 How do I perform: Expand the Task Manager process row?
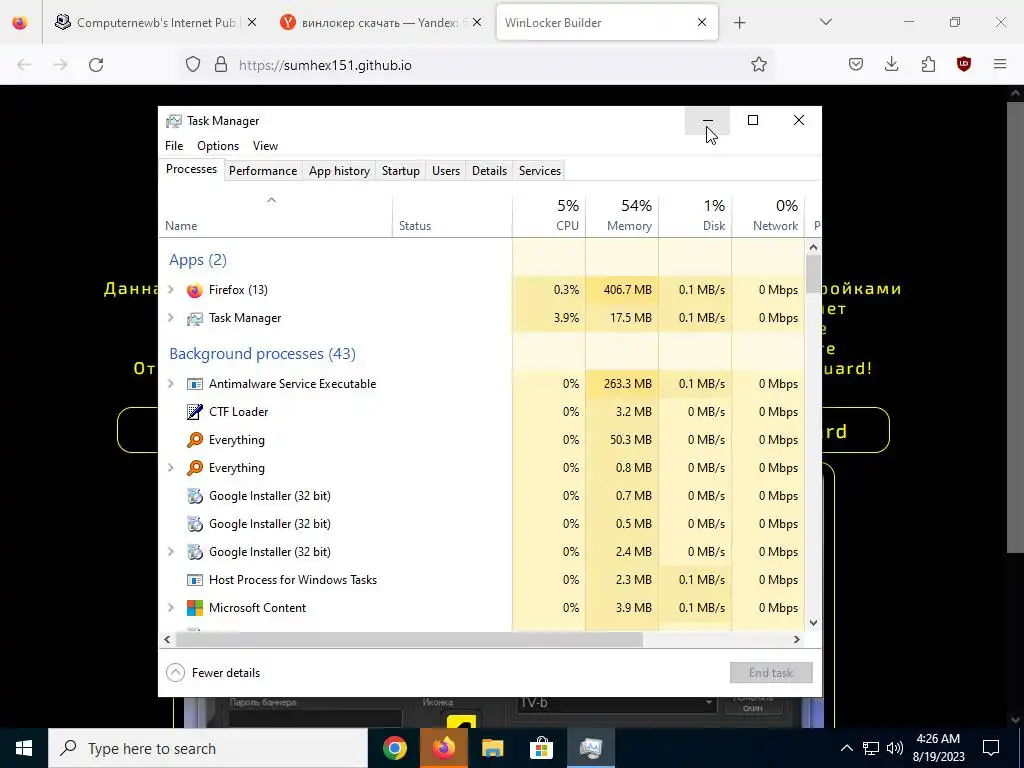pyautogui.click(x=171, y=317)
